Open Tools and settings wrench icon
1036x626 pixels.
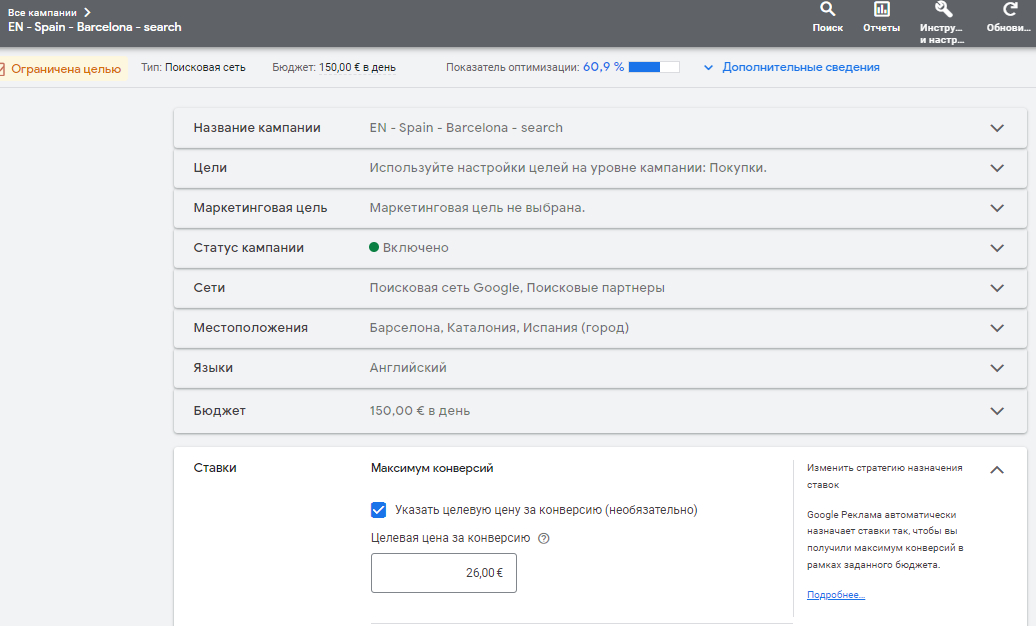tap(941, 10)
